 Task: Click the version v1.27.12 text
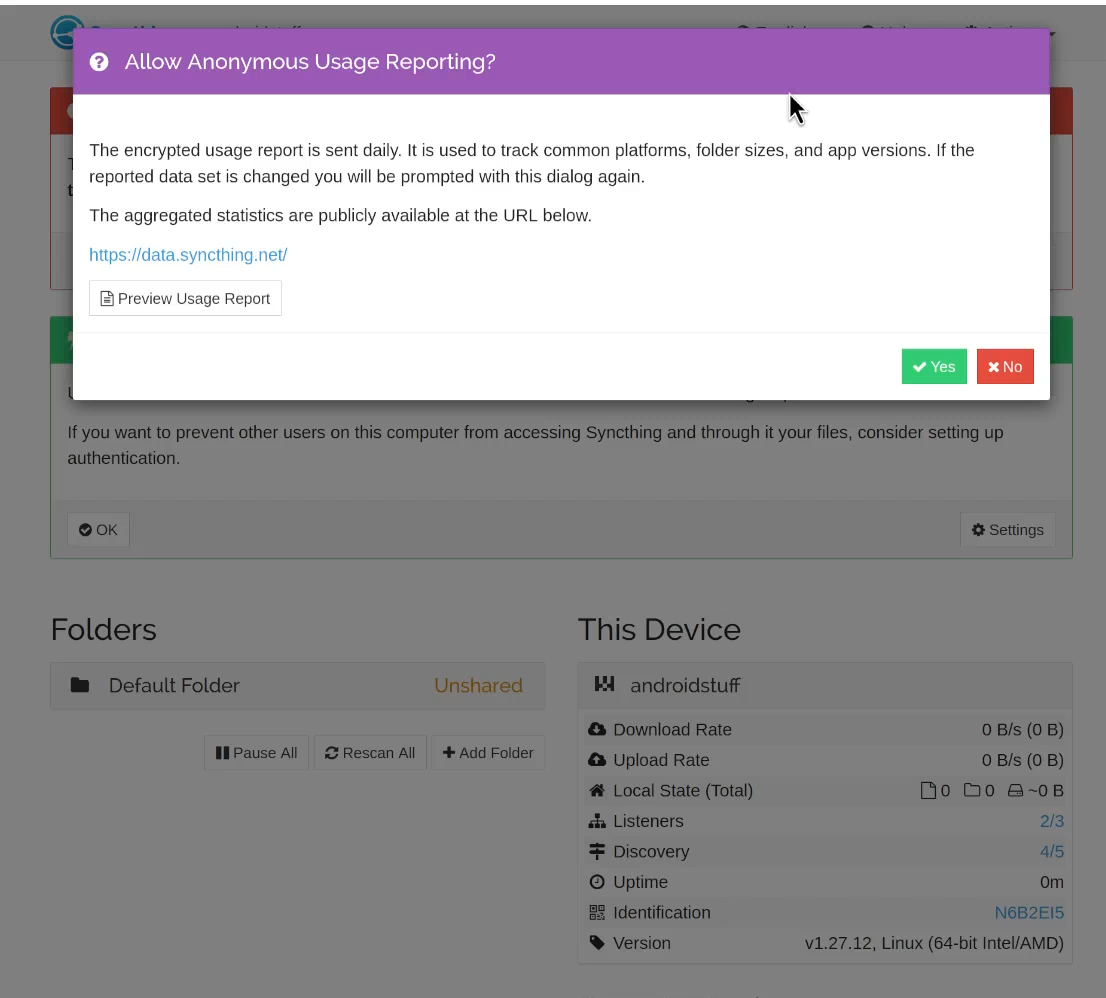(x=934, y=943)
